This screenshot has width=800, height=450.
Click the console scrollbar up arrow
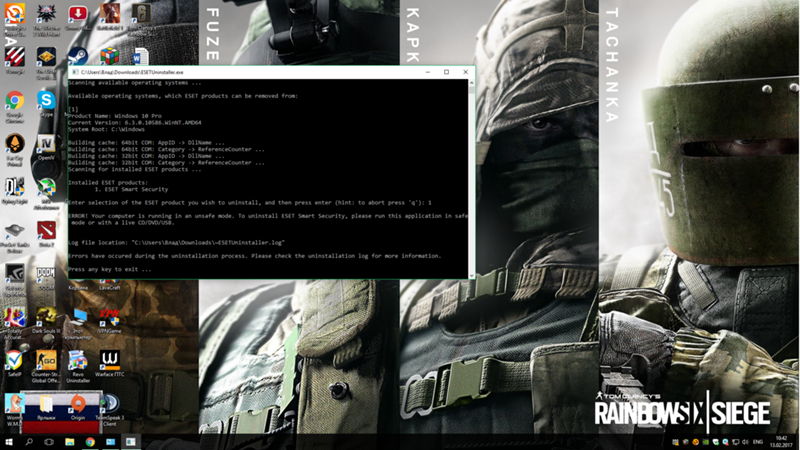pos(471,82)
